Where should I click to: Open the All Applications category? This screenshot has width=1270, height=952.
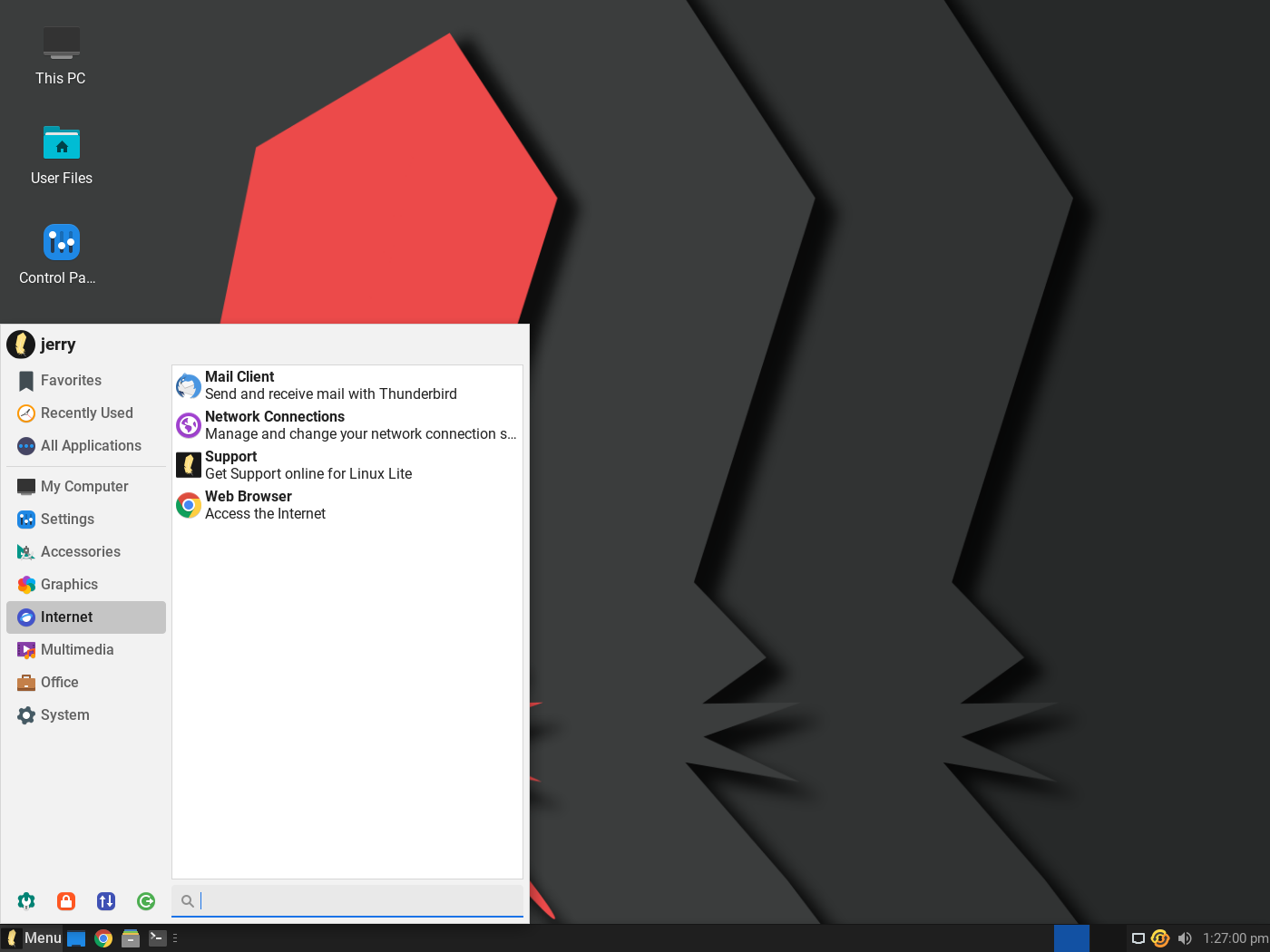[x=86, y=446]
